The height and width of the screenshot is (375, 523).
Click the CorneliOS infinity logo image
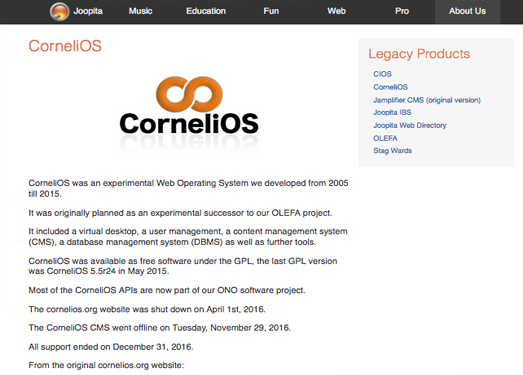189,113
